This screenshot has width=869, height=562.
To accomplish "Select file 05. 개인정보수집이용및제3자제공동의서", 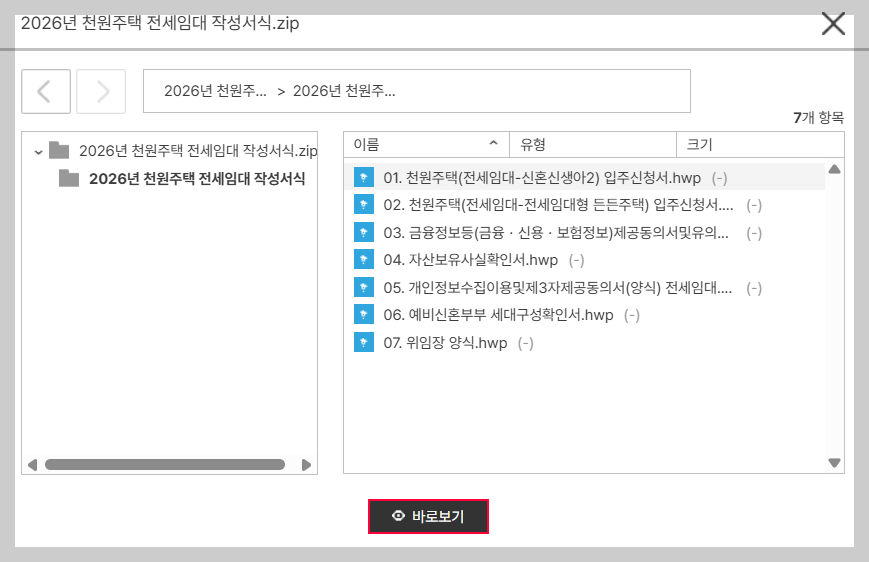I will coord(558,288).
